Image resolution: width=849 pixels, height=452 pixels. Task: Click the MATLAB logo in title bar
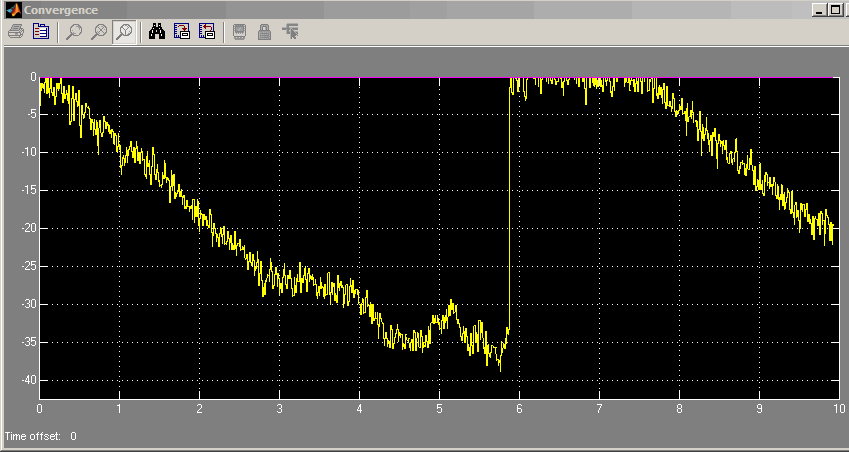(13, 10)
